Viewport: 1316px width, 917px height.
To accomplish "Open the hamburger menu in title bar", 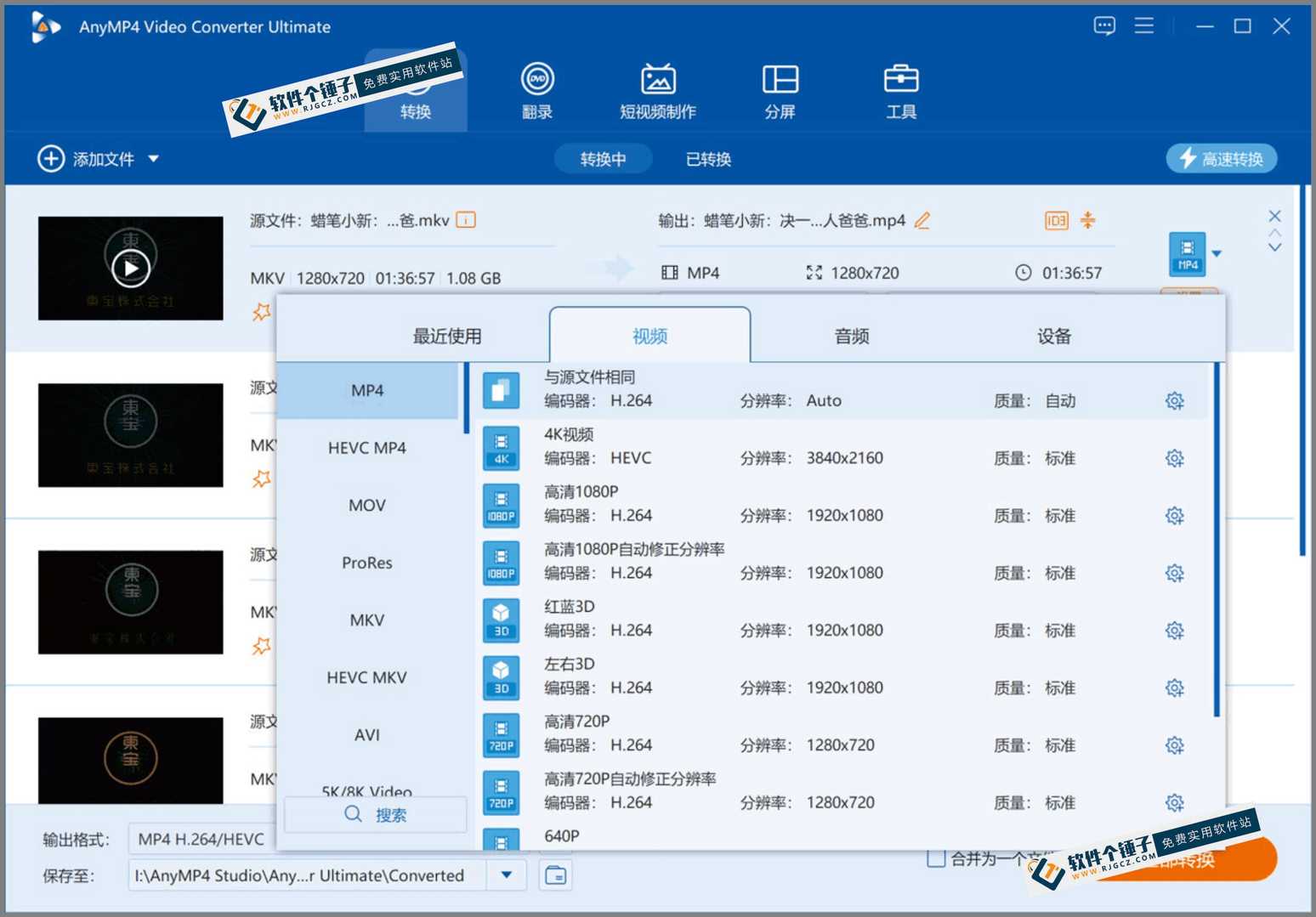I will [1144, 26].
